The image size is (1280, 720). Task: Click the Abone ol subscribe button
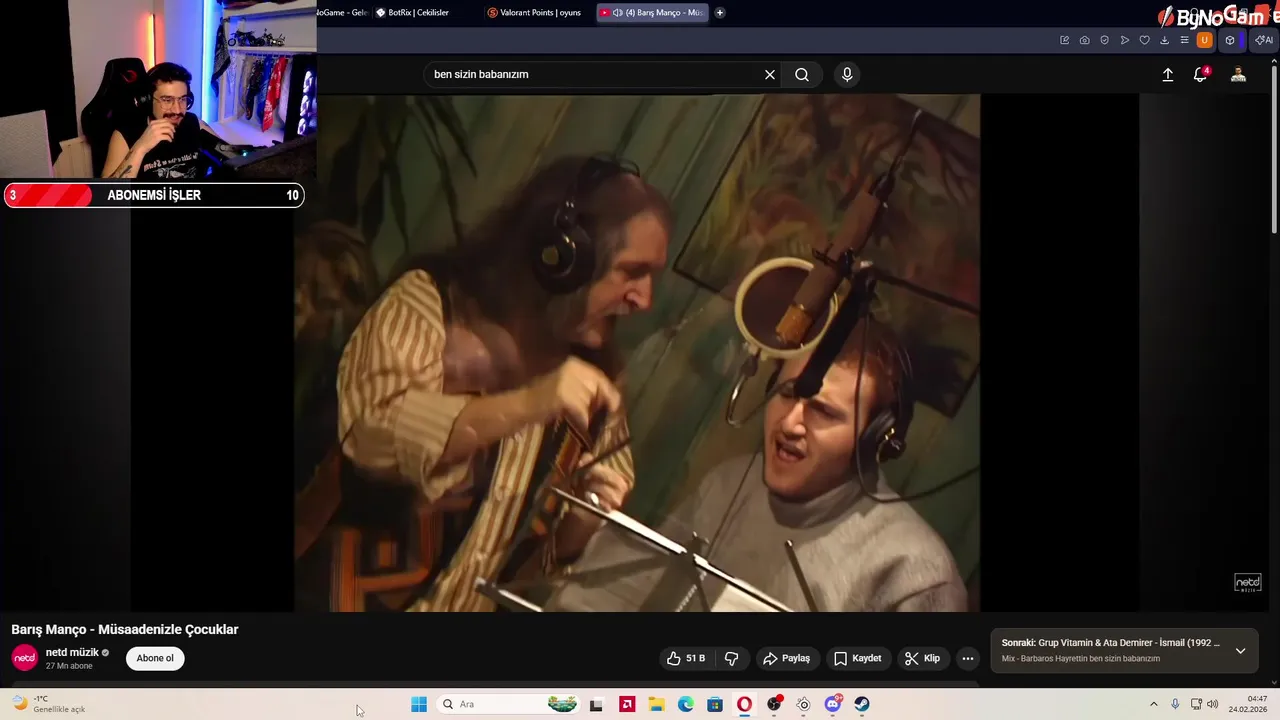pyautogui.click(x=155, y=658)
